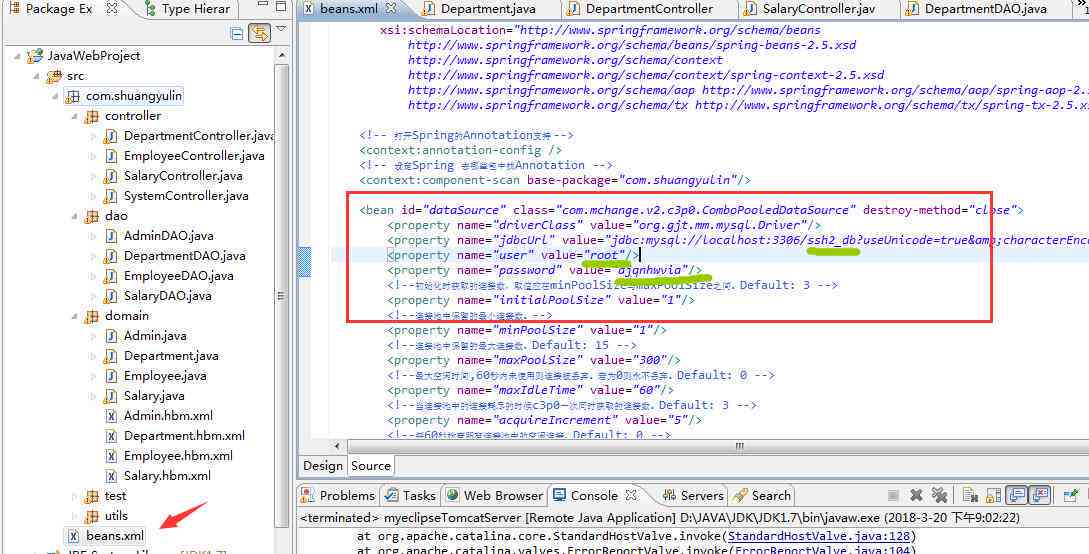Expand the test package
1089x554 pixels.
pyautogui.click(x=74, y=496)
